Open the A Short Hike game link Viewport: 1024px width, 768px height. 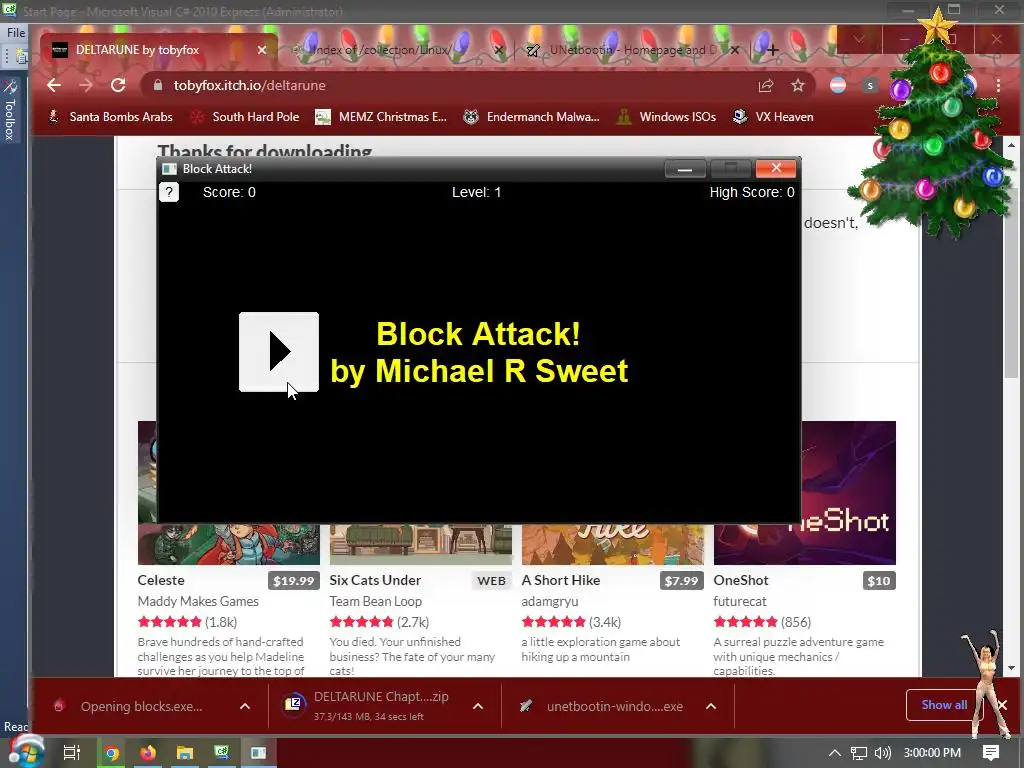point(561,580)
